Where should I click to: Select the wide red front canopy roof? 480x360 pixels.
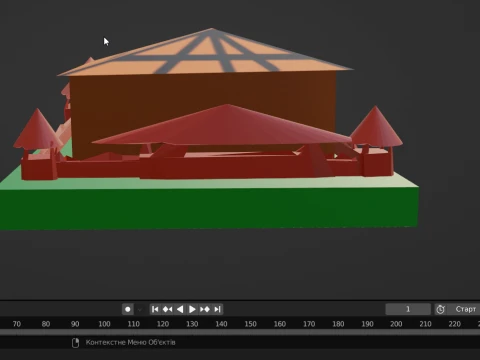(223, 128)
